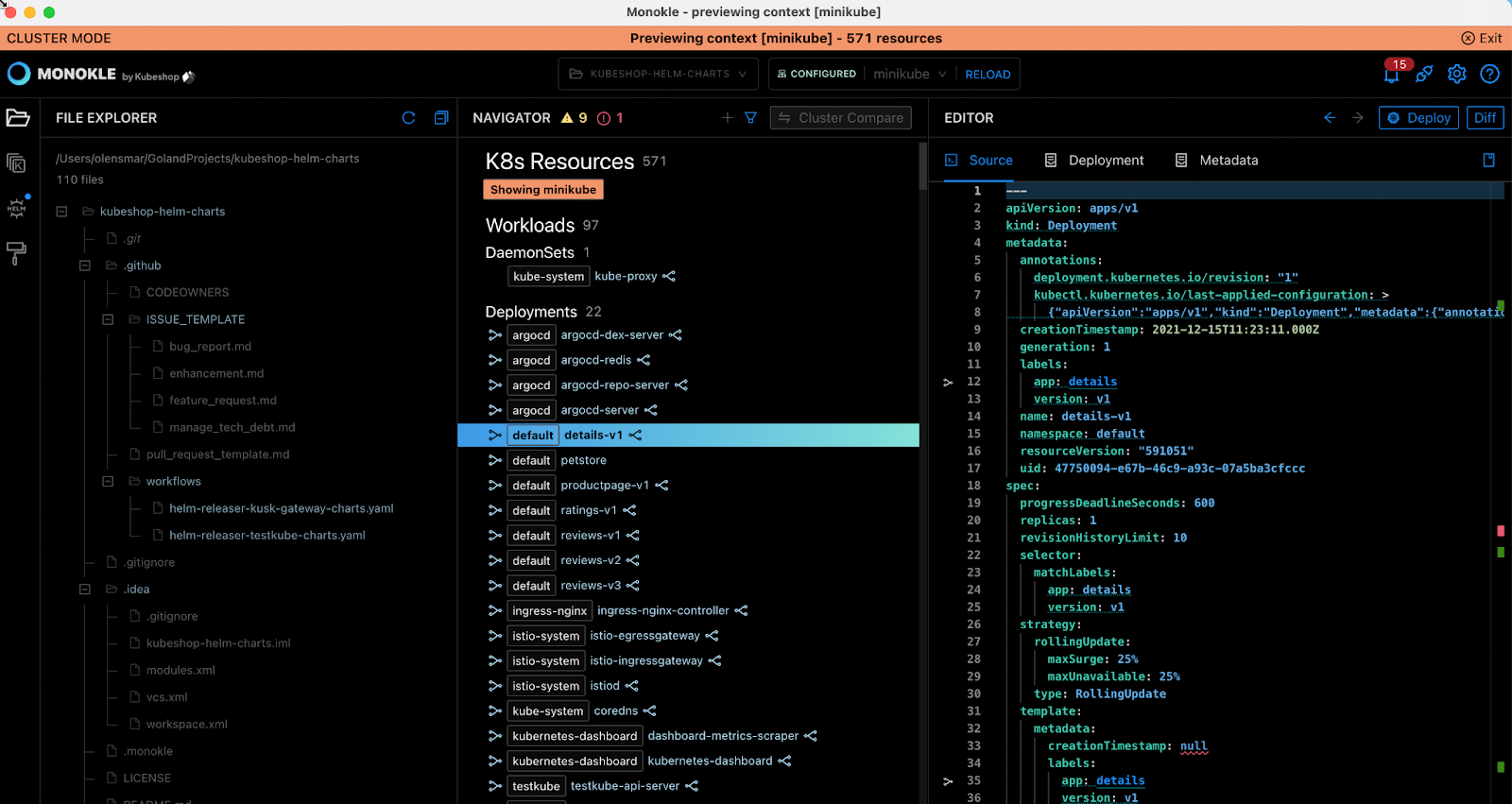The width and height of the screenshot is (1512, 804).
Task: Switch to the Metadata editor tab
Action: [x=1216, y=161]
